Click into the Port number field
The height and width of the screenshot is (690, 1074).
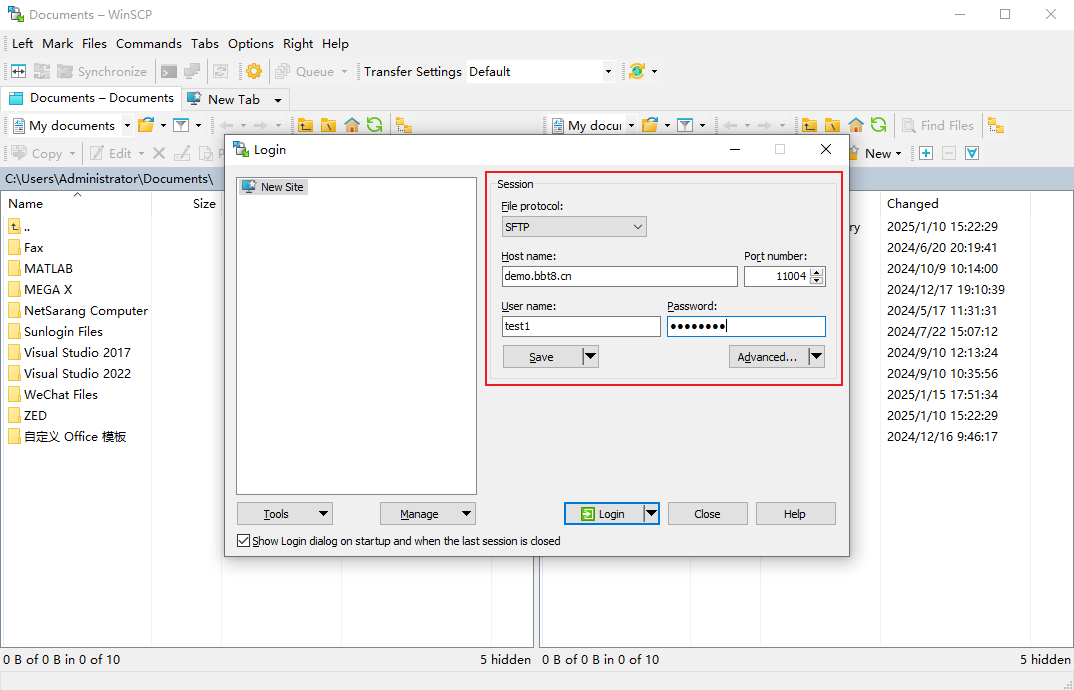pyautogui.click(x=777, y=277)
